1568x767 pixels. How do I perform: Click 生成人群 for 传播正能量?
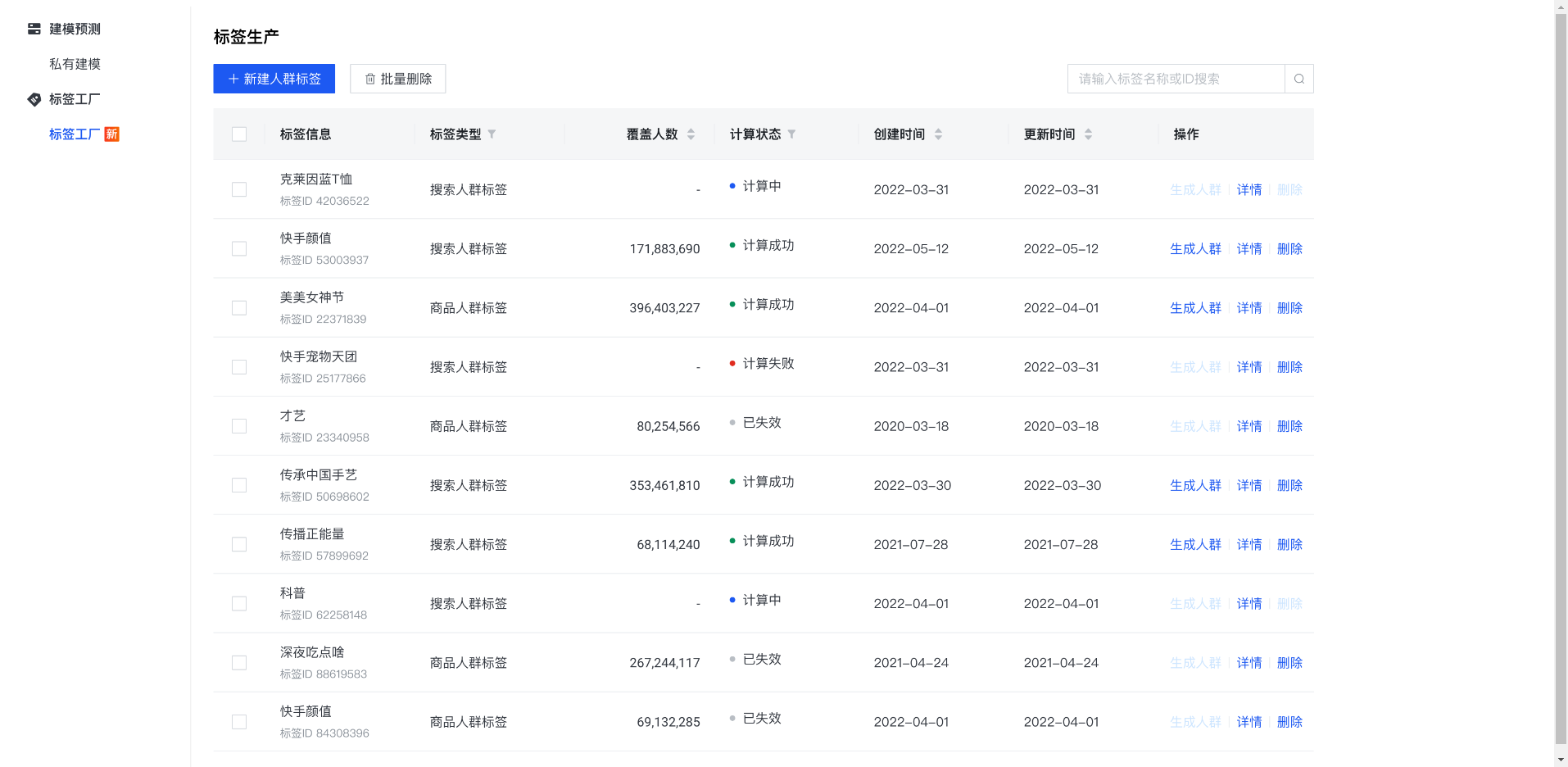point(1195,545)
